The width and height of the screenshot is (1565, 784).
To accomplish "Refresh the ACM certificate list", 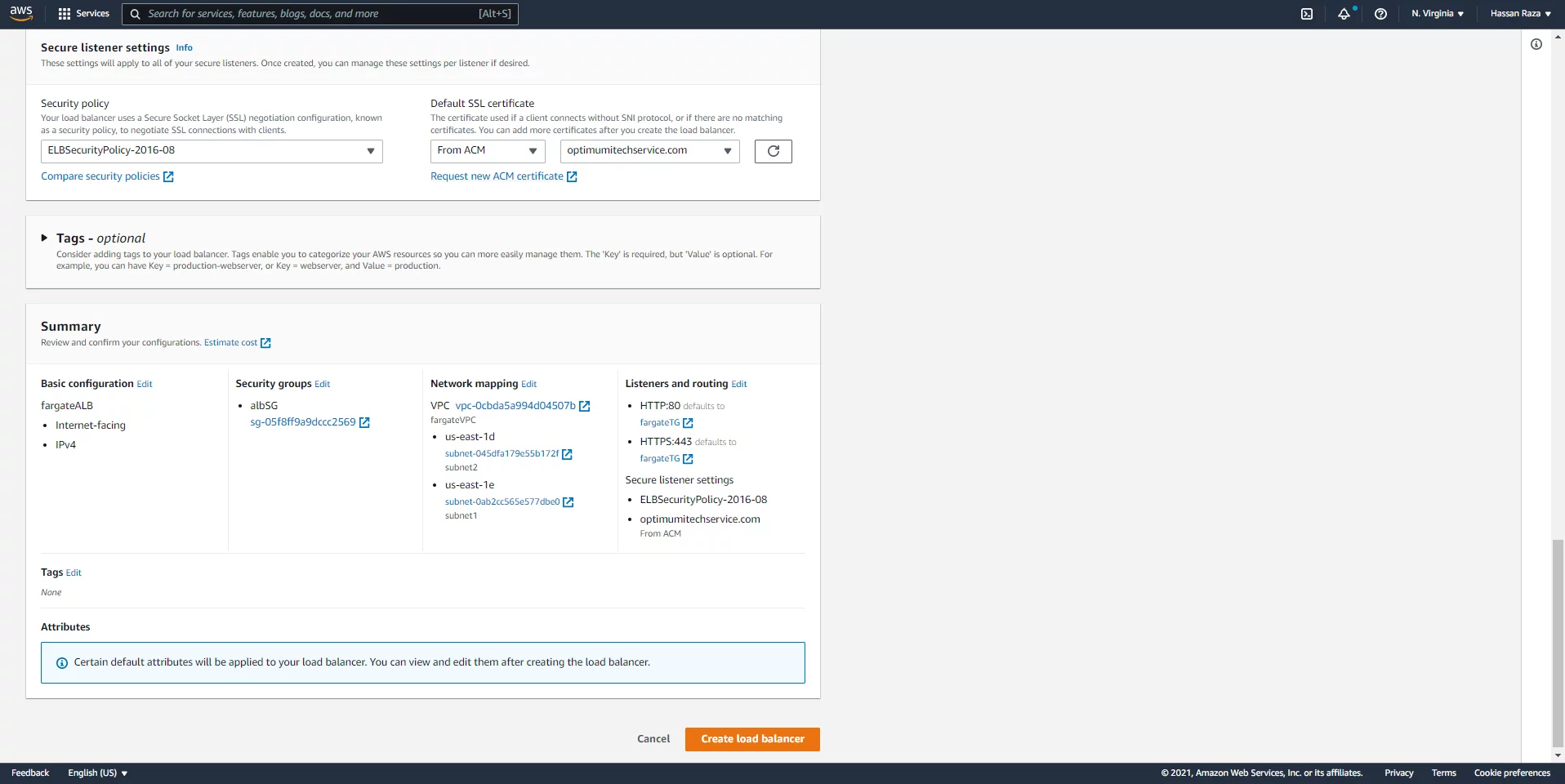I will pos(774,151).
